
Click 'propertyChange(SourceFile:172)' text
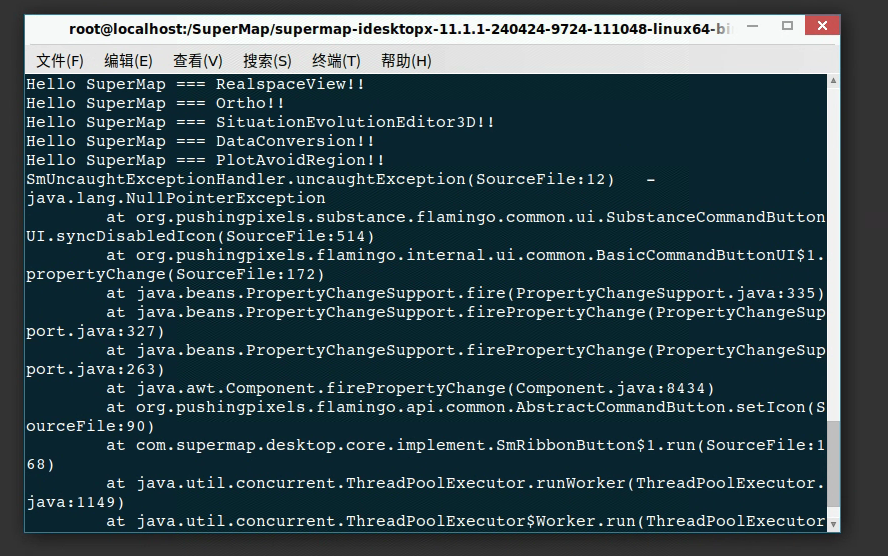[176, 274]
